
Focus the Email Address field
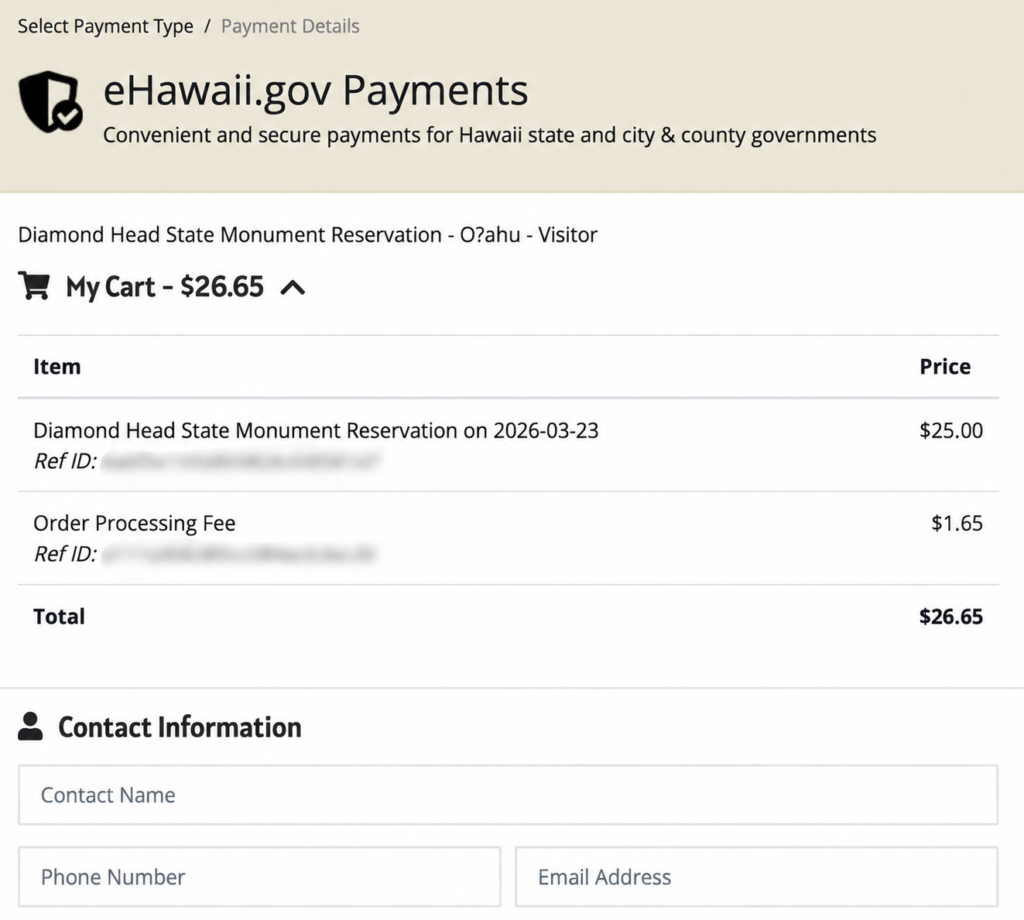tap(756, 877)
